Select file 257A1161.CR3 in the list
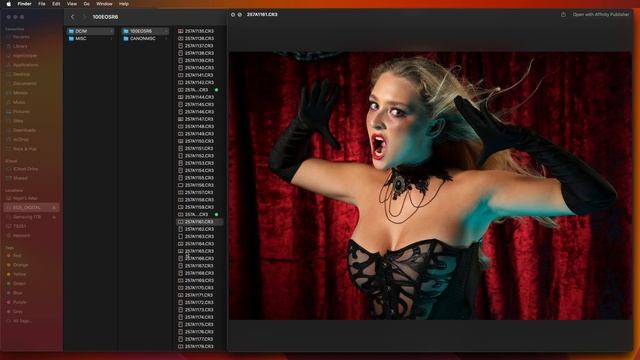The image size is (640, 360). pos(200,222)
